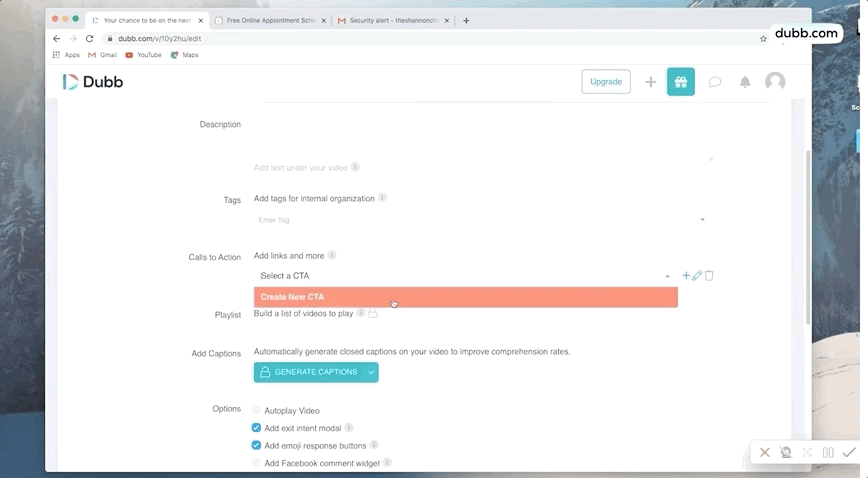This screenshot has height=478, width=868.
Task: Switch to the Your chance to be on the next tab
Action: [147, 20]
